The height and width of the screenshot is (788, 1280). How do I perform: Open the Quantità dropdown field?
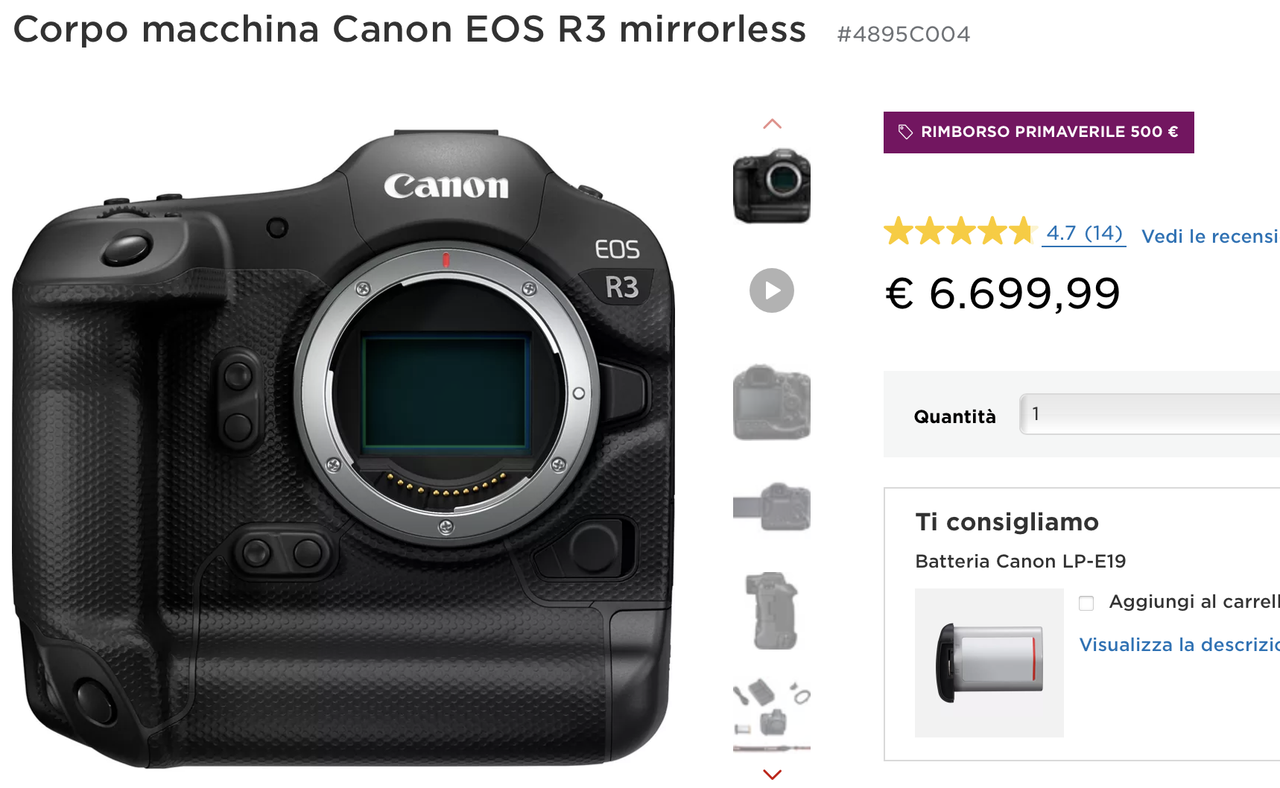click(x=1149, y=414)
